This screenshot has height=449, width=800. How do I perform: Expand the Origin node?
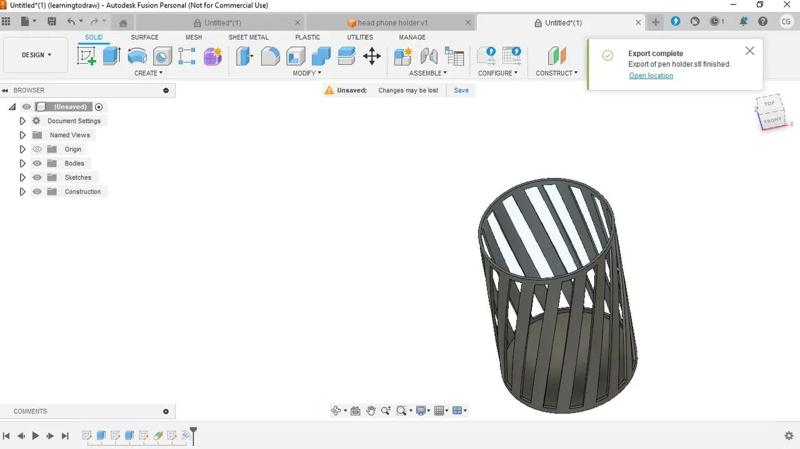[x=22, y=149]
